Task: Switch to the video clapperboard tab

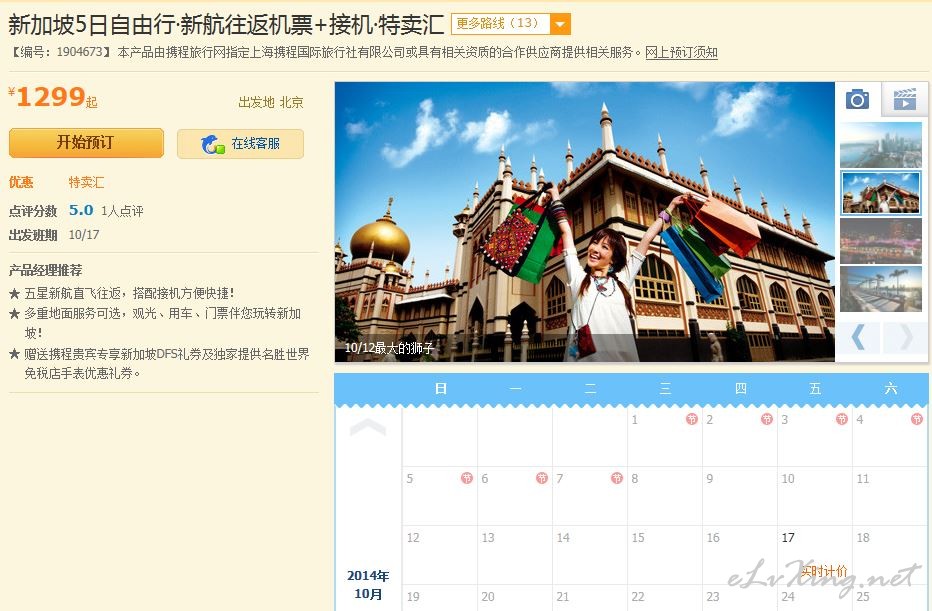Action: [x=904, y=99]
